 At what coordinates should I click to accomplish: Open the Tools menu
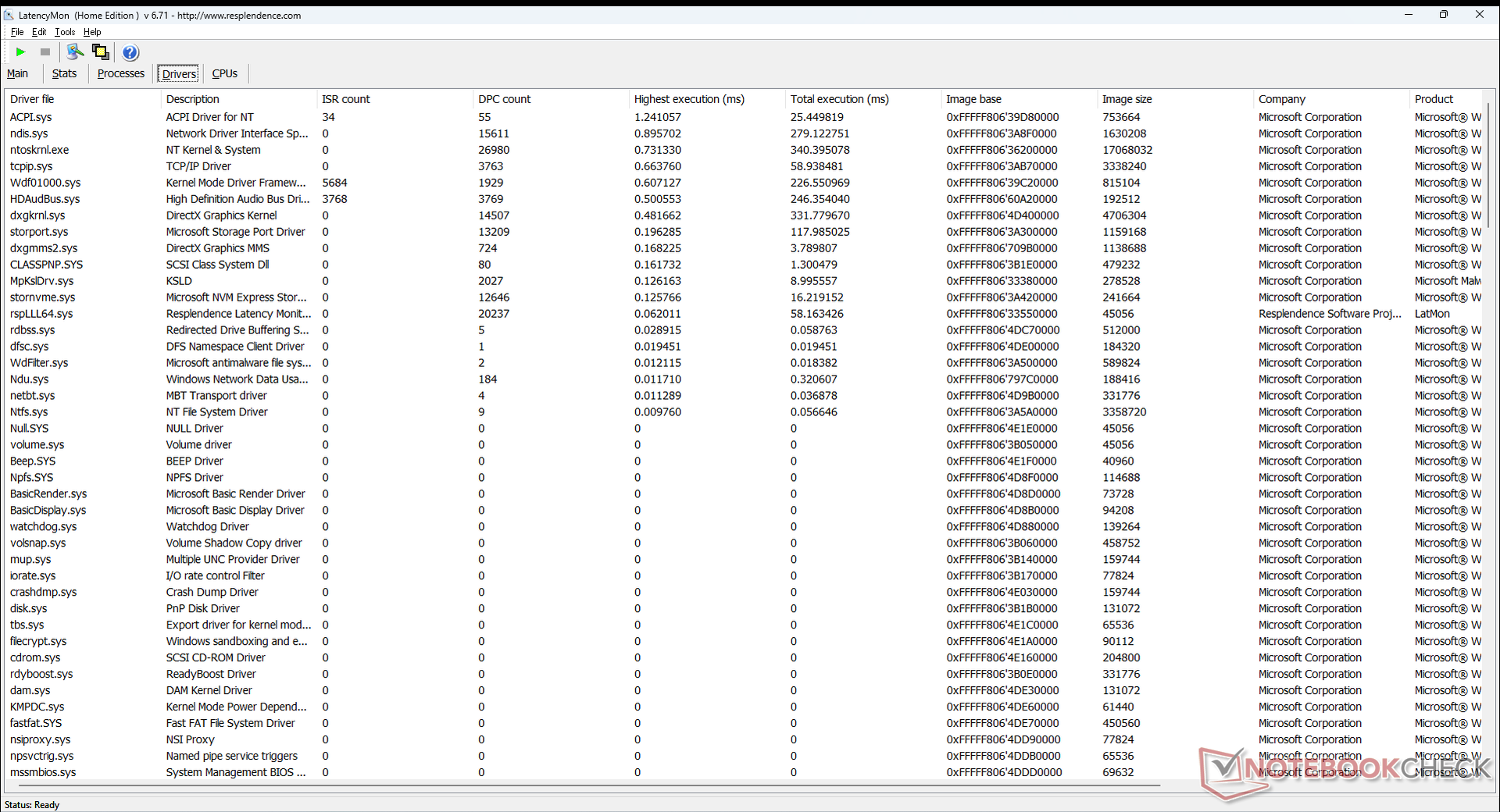pyautogui.click(x=65, y=32)
